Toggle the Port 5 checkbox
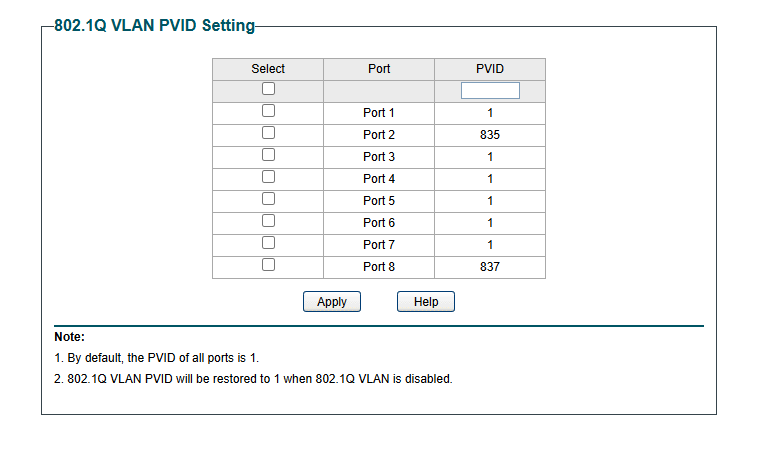Image resolution: width=772 pixels, height=463 pixels. [x=268, y=199]
